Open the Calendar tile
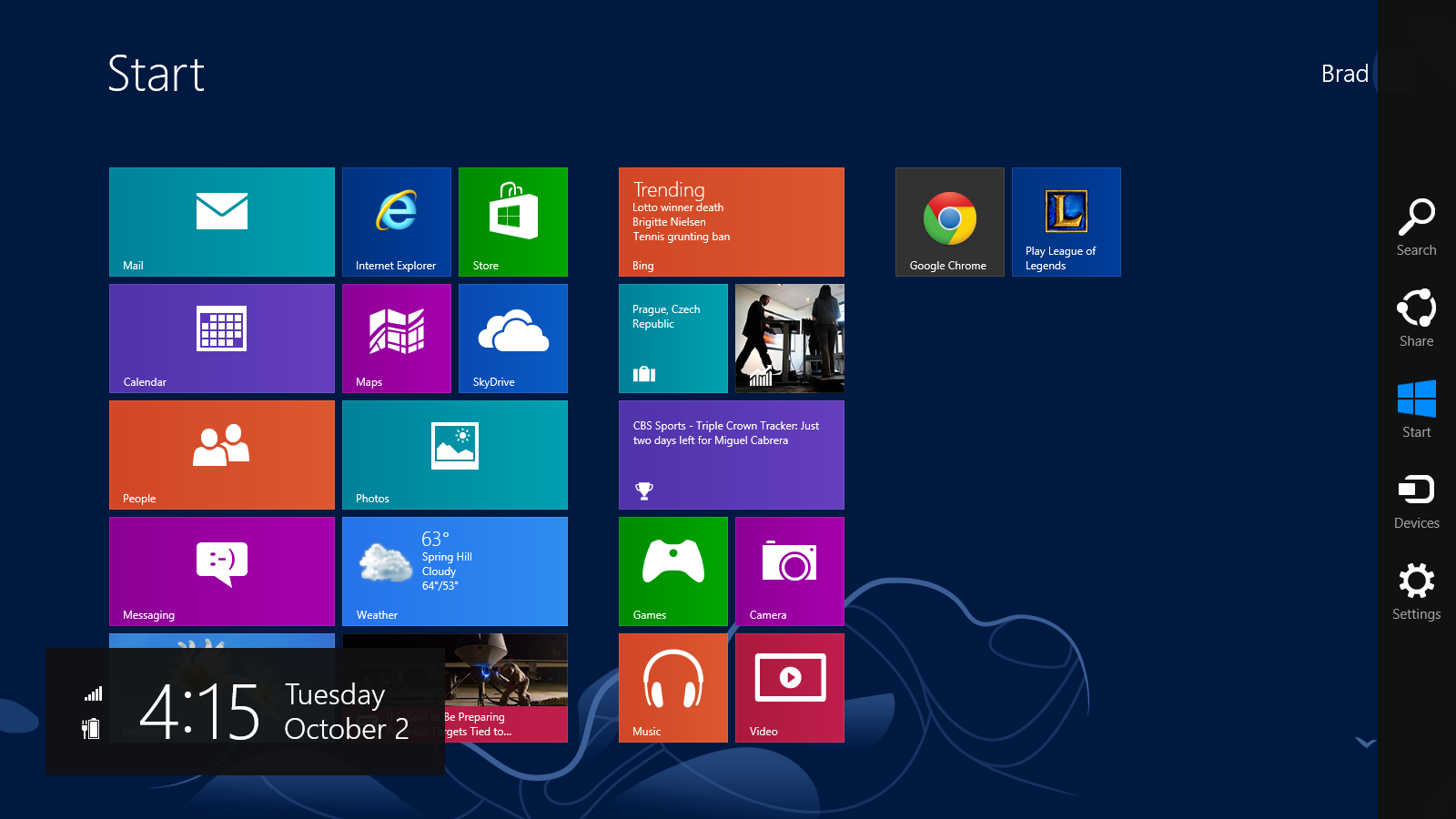Viewport: 1456px width, 819px height. pyautogui.click(x=222, y=339)
